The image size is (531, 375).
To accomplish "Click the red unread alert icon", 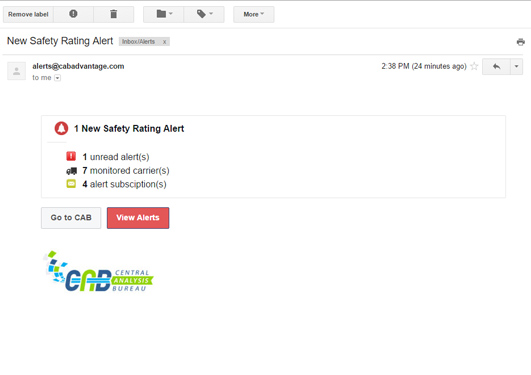I will coord(71,156).
